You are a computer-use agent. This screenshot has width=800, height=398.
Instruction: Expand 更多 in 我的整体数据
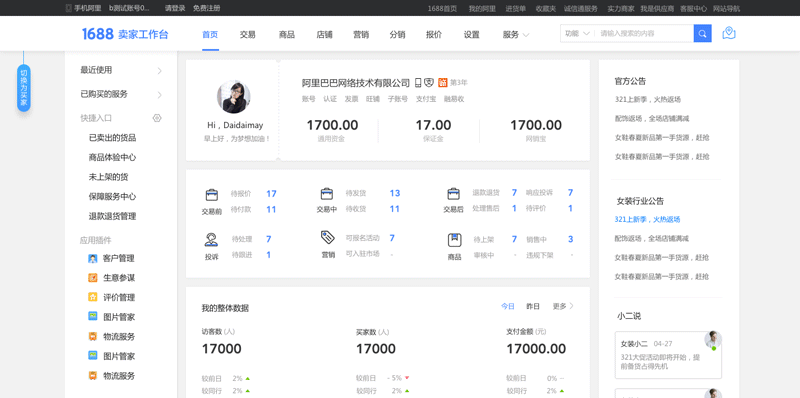(563, 306)
